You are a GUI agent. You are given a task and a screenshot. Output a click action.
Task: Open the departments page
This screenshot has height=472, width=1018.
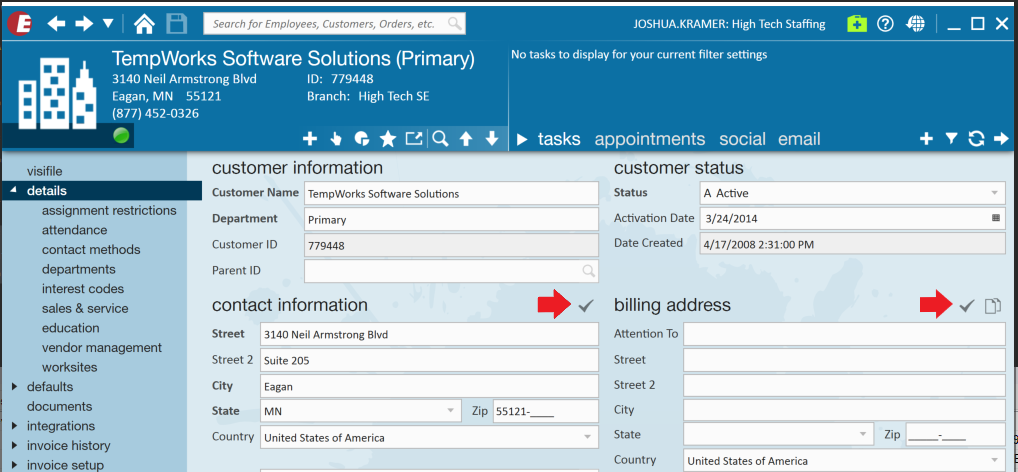(79, 269)
